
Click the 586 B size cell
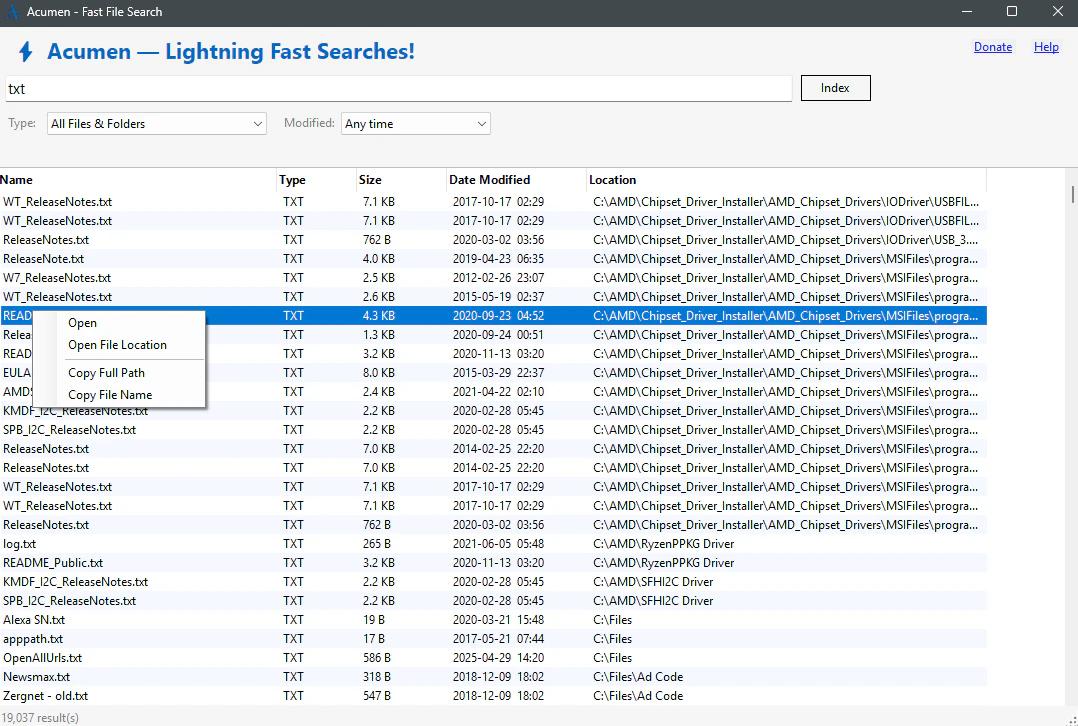click(377, 658)
